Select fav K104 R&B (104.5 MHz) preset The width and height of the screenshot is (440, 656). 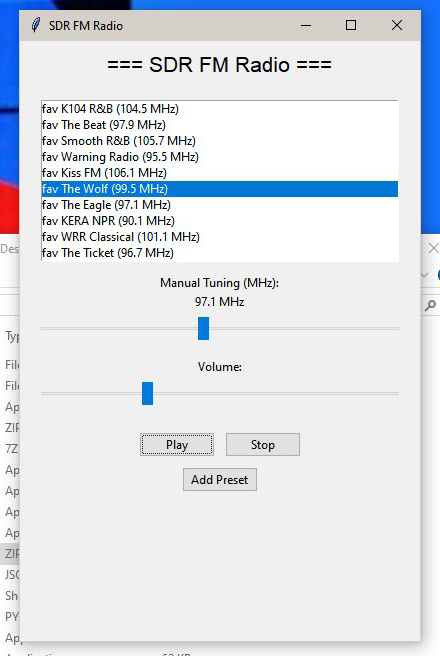pyautogui.click(x=220, y=109)
